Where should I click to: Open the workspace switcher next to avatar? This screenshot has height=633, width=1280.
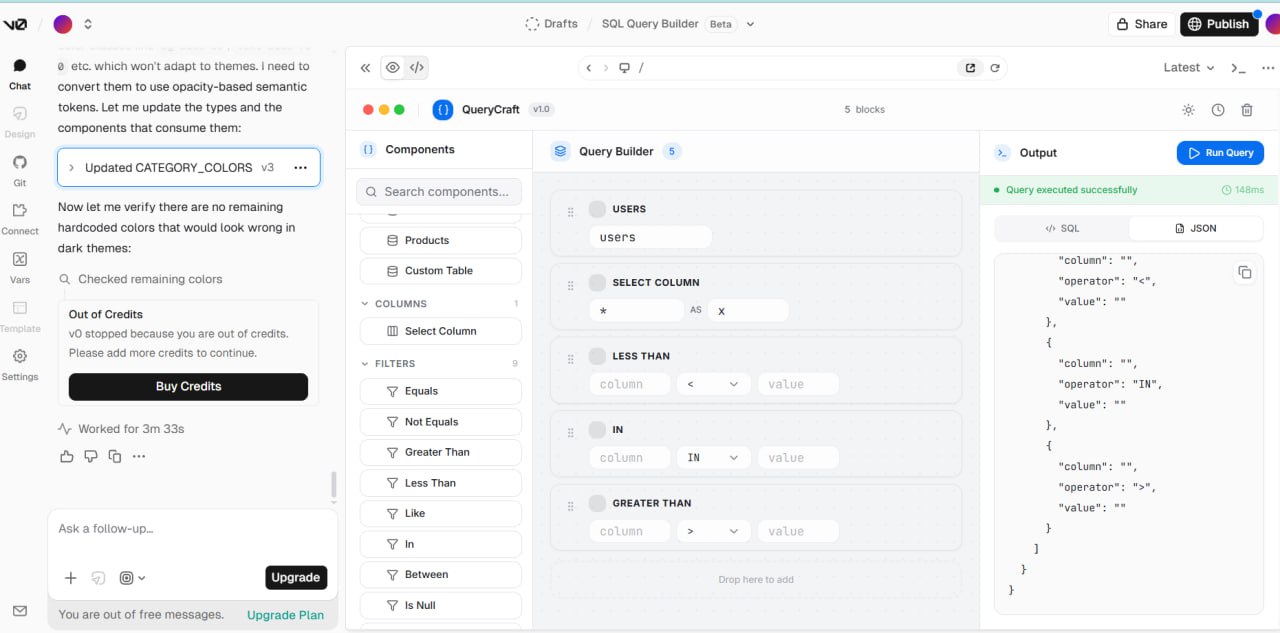(x=88, y=24)
